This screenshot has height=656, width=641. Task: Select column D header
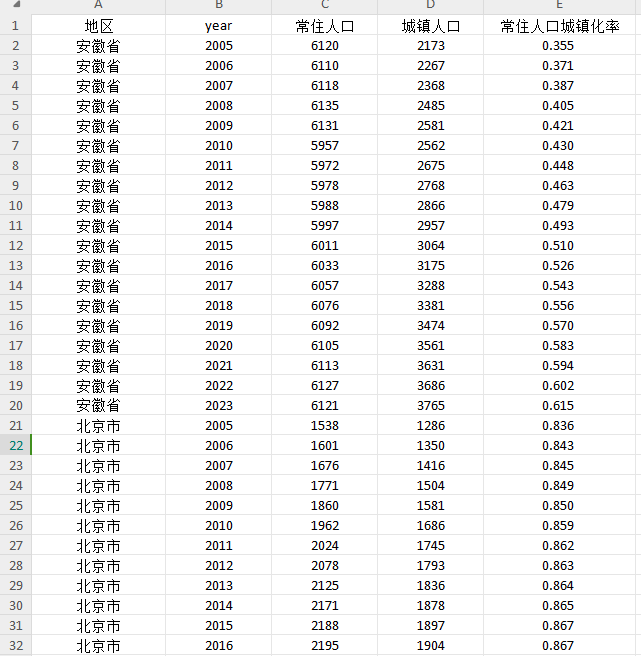tap(430, 6)
